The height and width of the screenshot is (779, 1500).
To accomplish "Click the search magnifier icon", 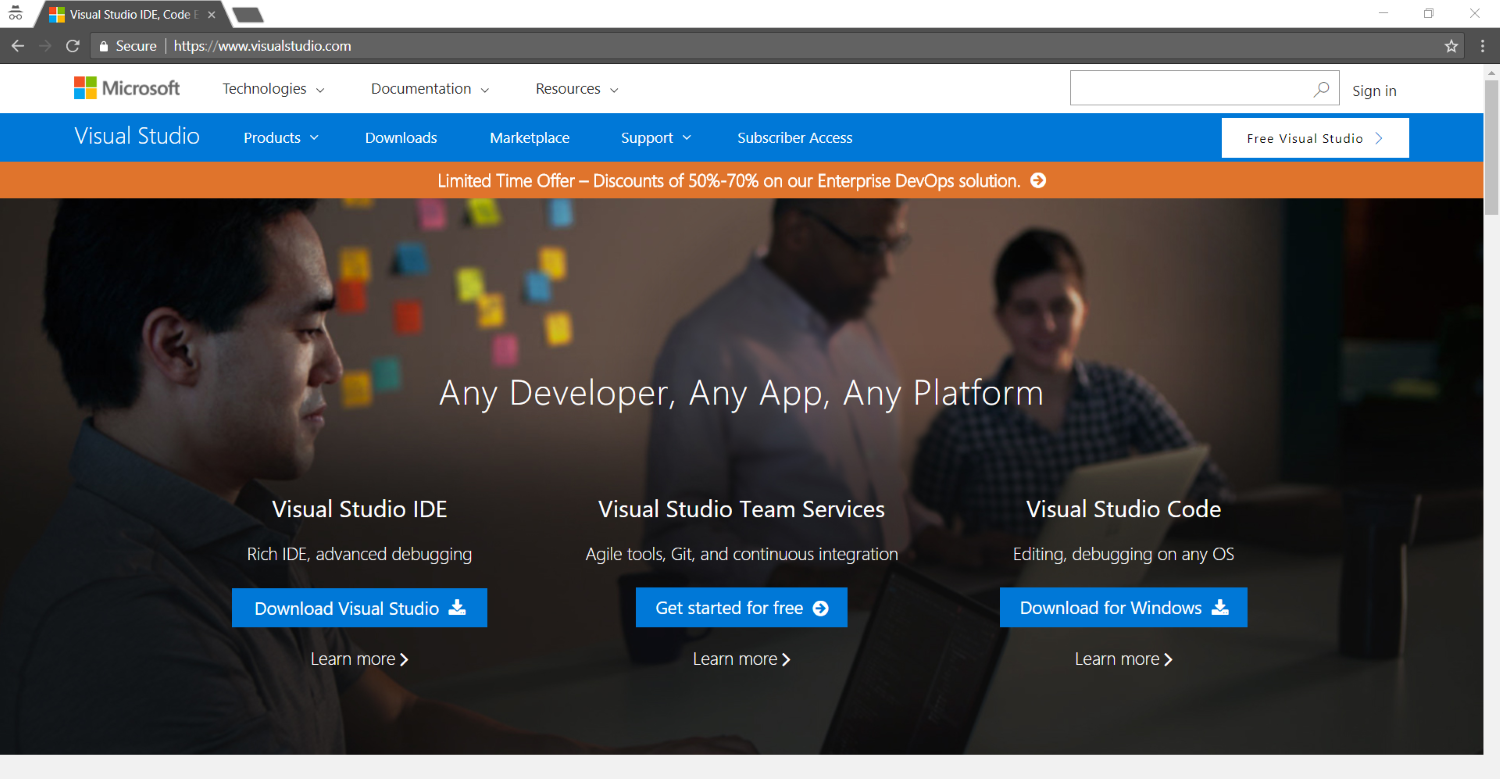I will click(1321, 89).
